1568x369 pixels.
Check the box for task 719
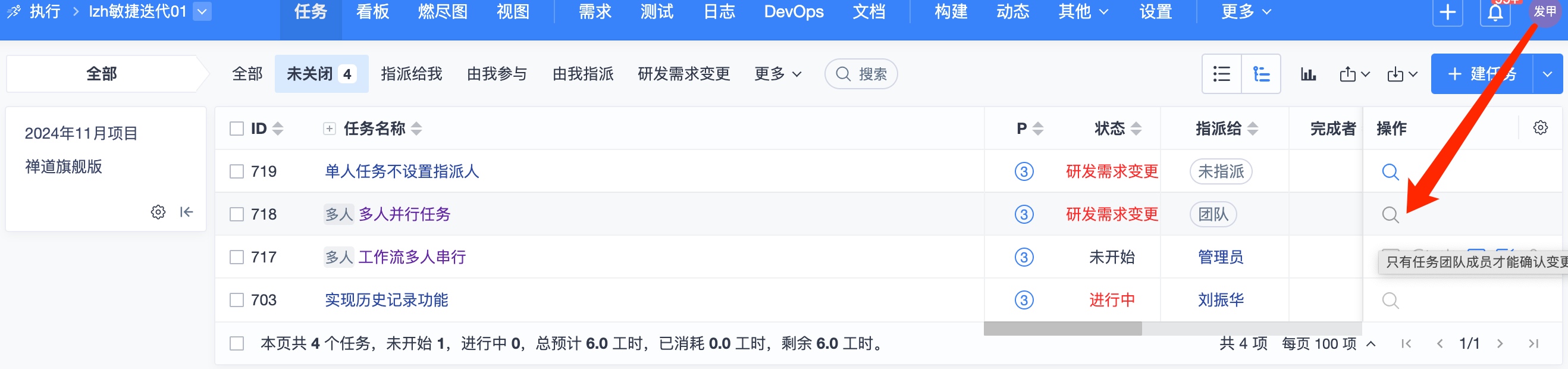coord(237,172)
